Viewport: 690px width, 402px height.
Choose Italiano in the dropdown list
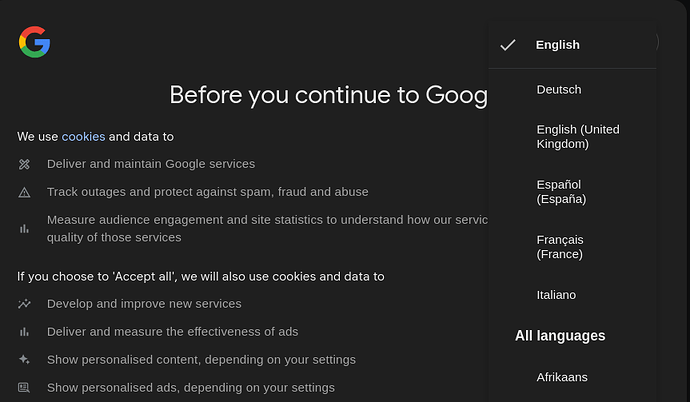click(572, 295)
